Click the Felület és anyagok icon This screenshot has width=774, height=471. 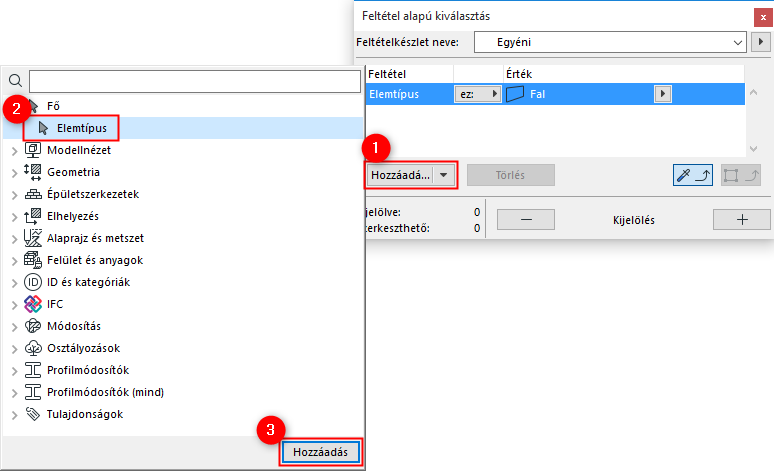coord(33,260)
